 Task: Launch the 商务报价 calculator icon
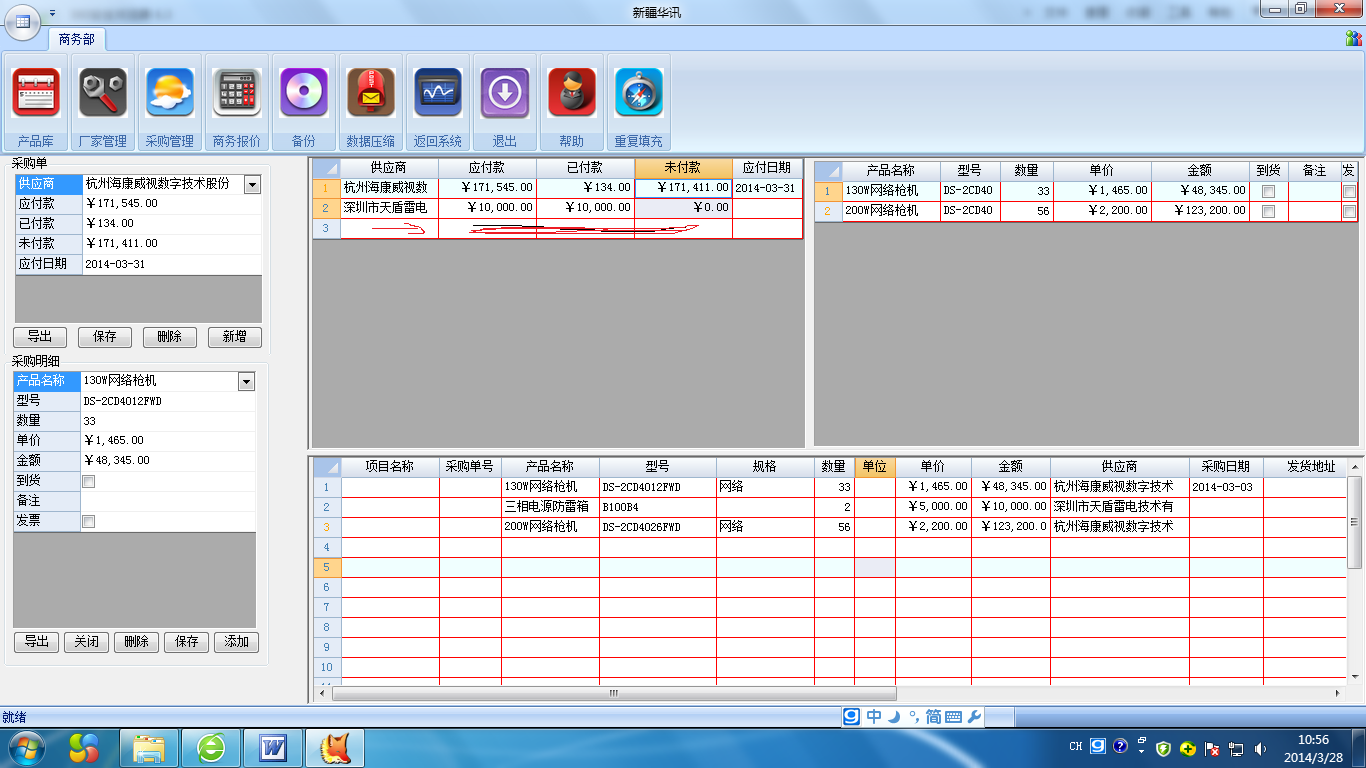click(237, 94)
